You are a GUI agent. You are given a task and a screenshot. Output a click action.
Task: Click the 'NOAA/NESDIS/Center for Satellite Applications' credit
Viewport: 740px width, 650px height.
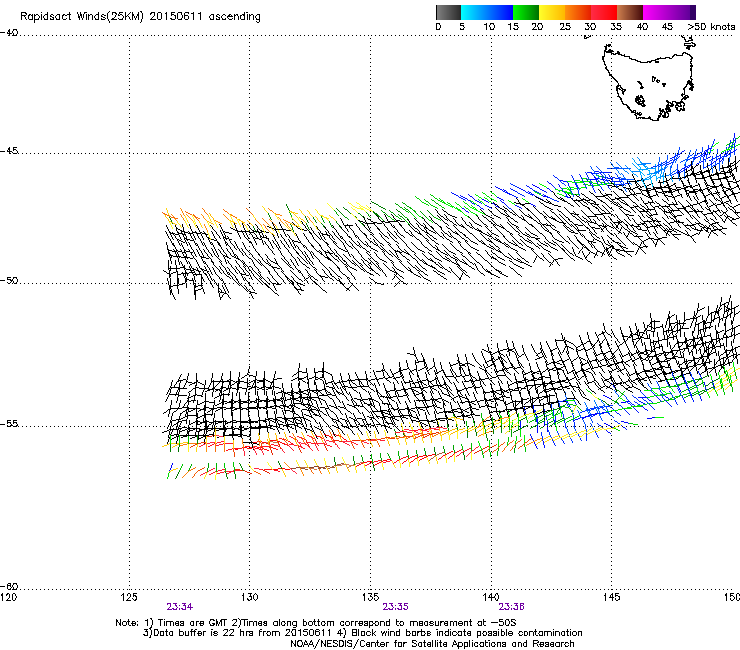tap(432, 644)
